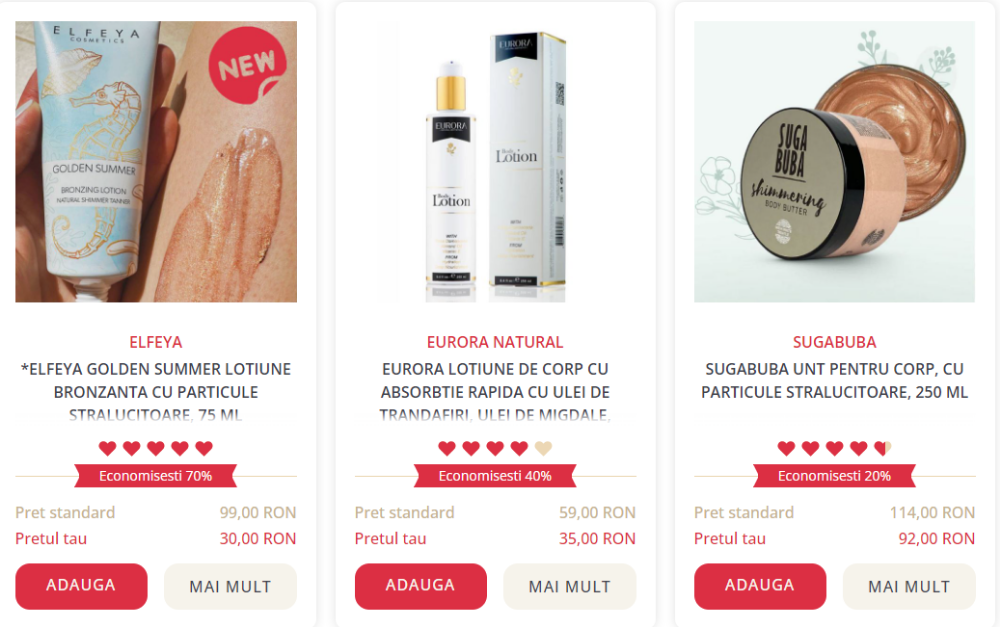Image resolution: width=1000 pixels, height=627 pixels.
Task: Add Eurora body lotion with ADAUGA button
Action: (x=420, y=586)
